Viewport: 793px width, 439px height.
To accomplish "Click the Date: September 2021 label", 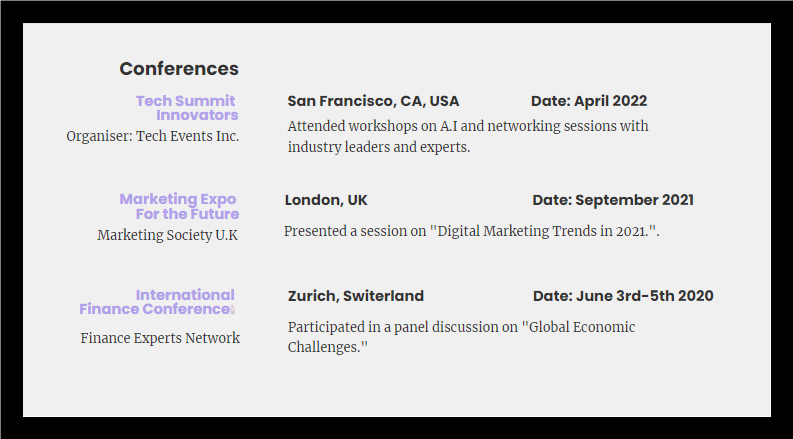I will [x=612, y=200].
